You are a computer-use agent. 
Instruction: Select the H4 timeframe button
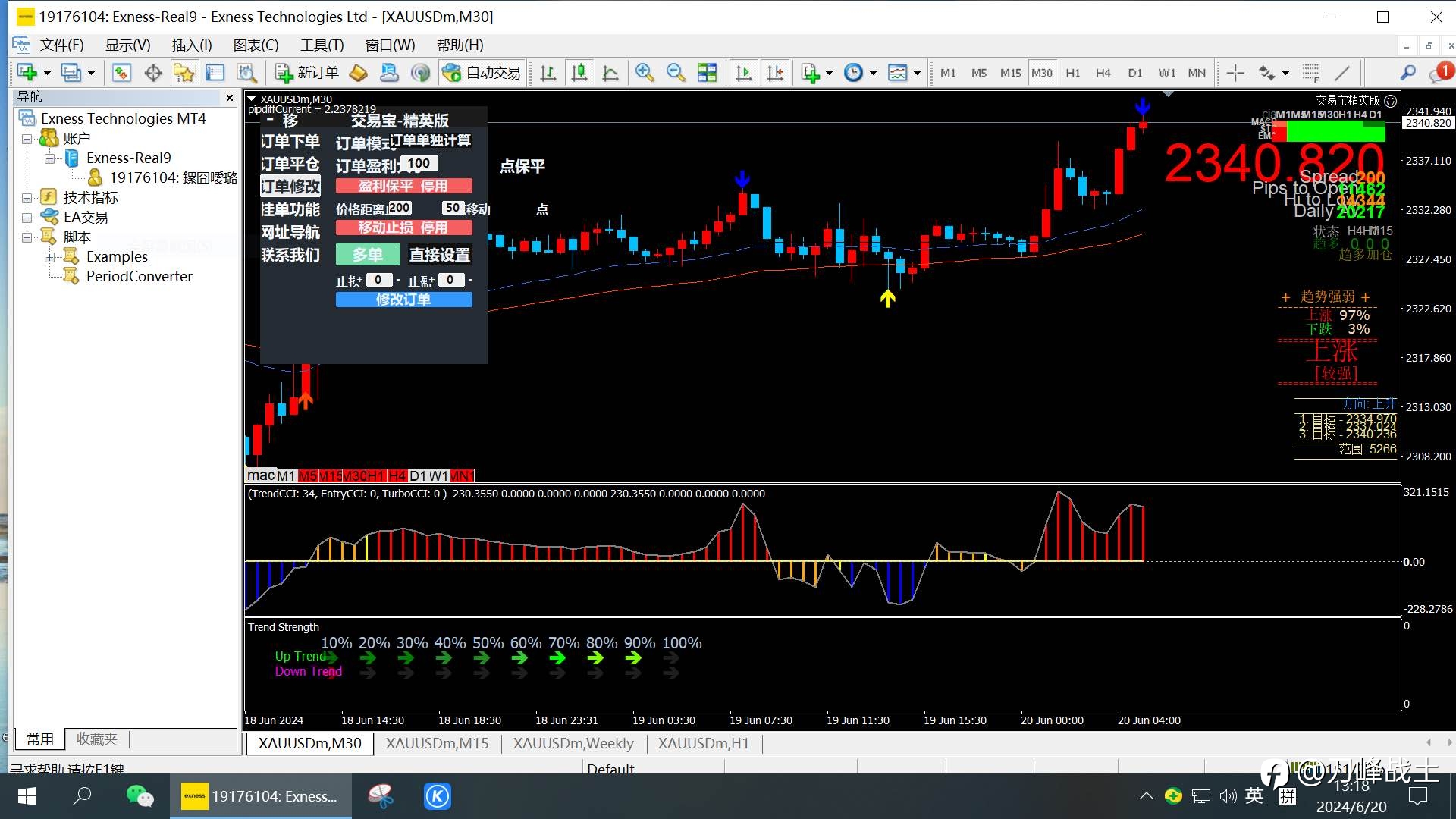pos(1103,73)
